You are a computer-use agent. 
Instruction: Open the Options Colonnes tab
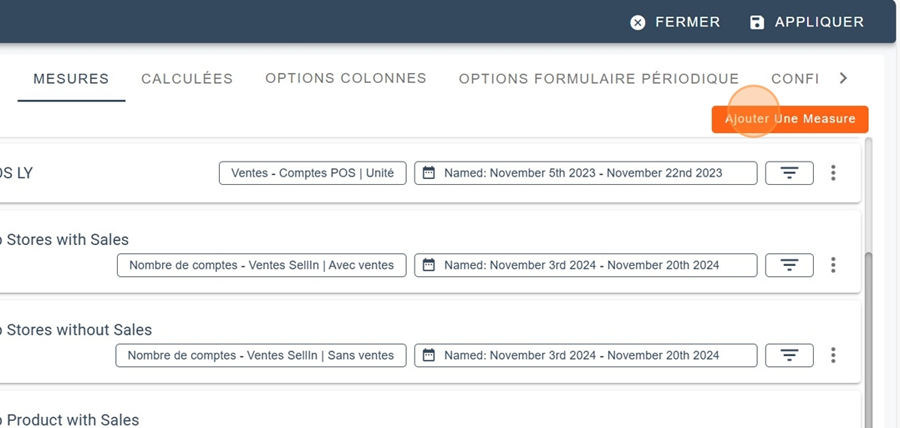[x=346, y=79]
